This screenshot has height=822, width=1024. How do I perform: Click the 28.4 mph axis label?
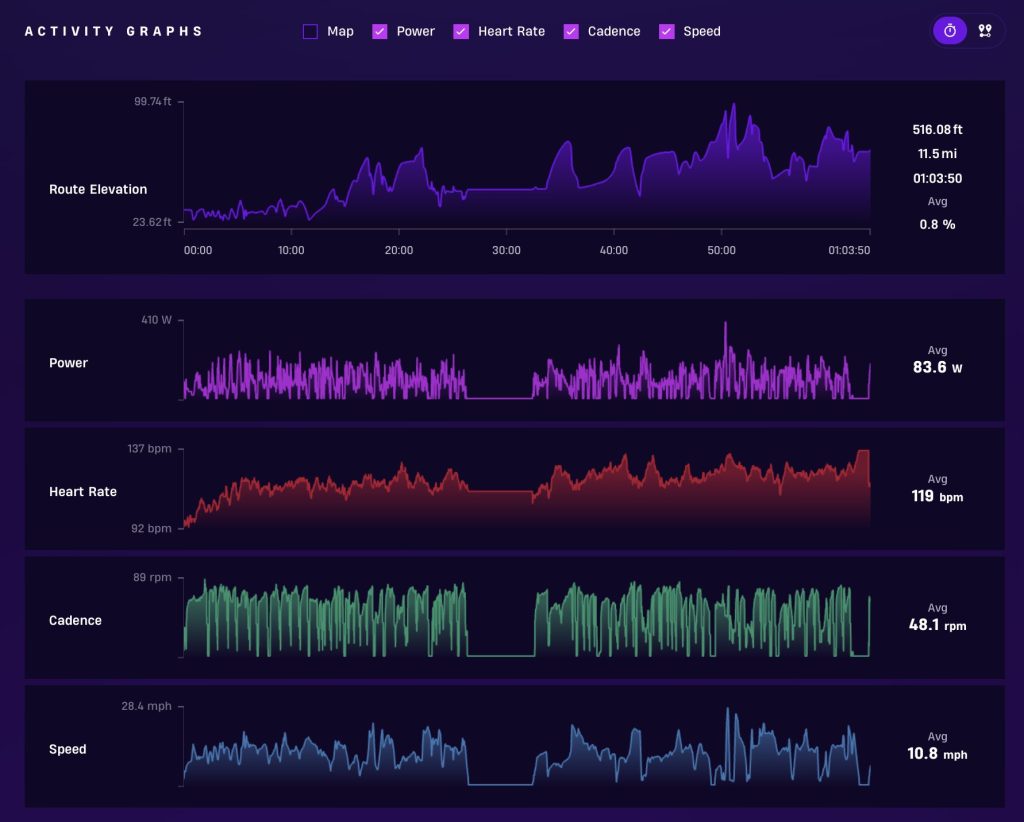click(146, 706)
